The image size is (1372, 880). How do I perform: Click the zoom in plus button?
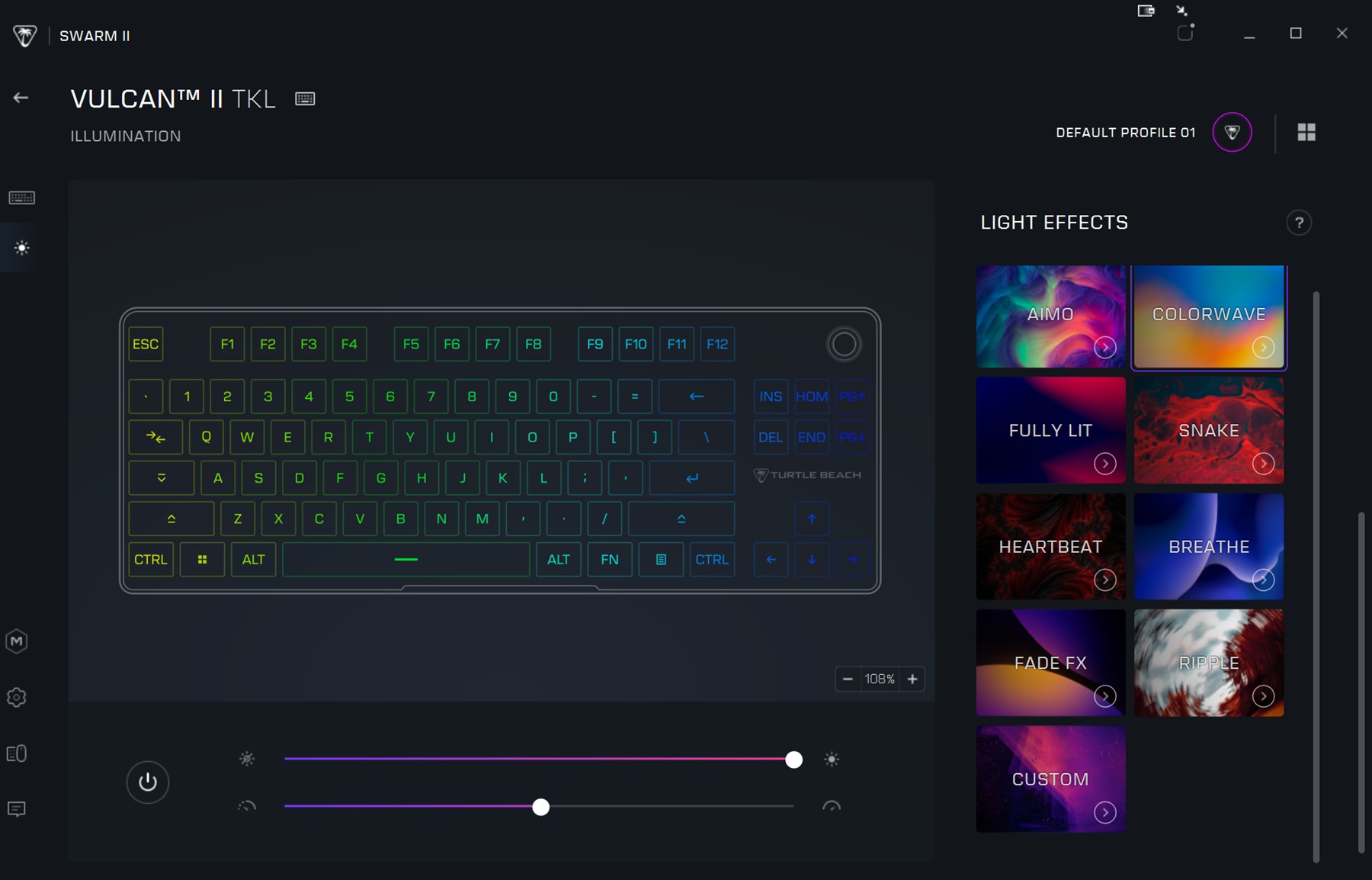[912, 679]
